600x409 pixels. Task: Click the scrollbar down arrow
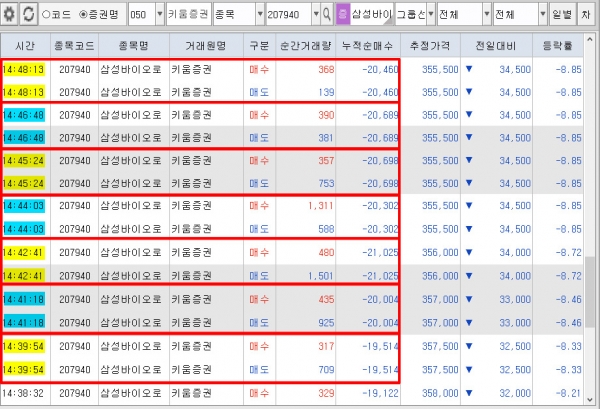(x=589, y=400)
